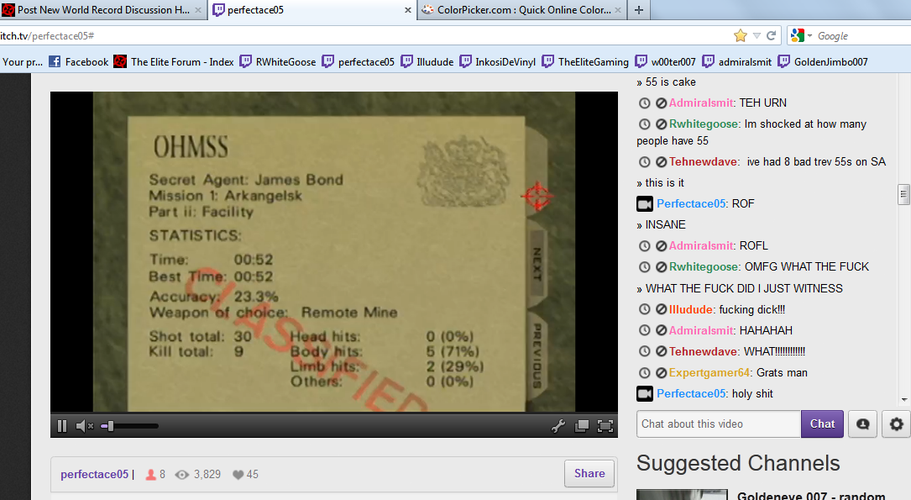
Task: Click the 'Chat about this video' field
Action: click(718, 424)
